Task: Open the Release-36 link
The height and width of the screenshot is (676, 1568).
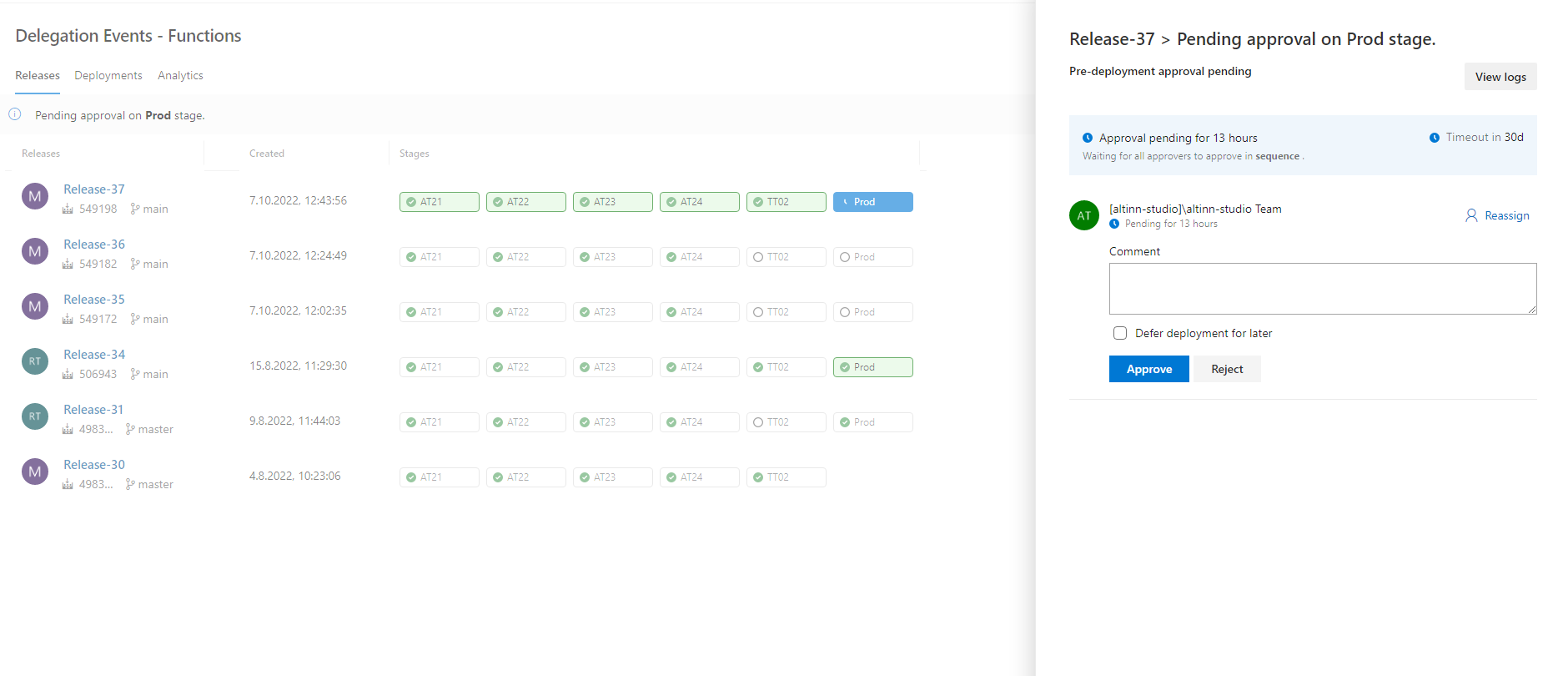Action: [x=94, y=245]
